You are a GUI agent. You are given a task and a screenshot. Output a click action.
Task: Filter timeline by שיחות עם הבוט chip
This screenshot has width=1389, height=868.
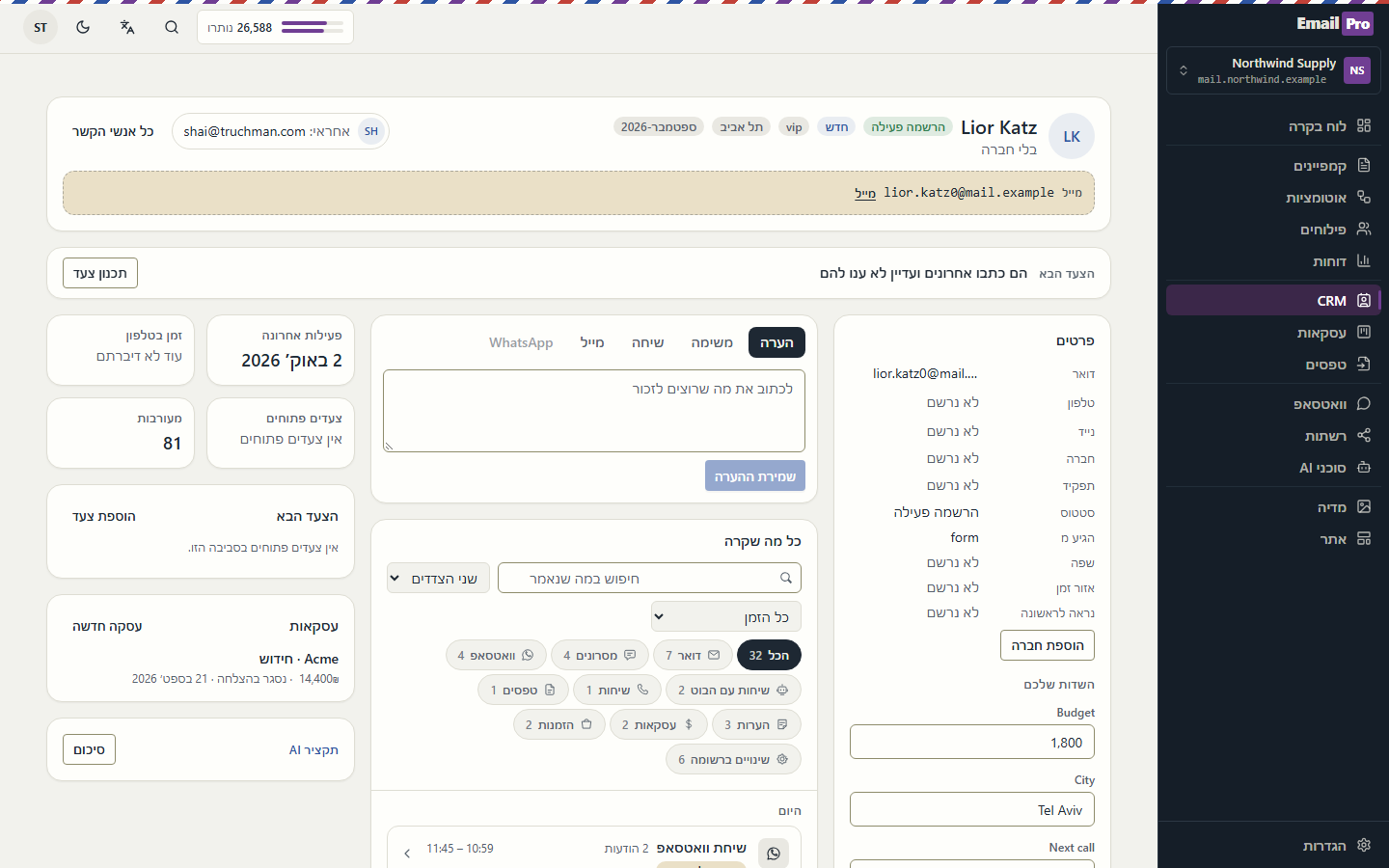(x=733, y=690)
